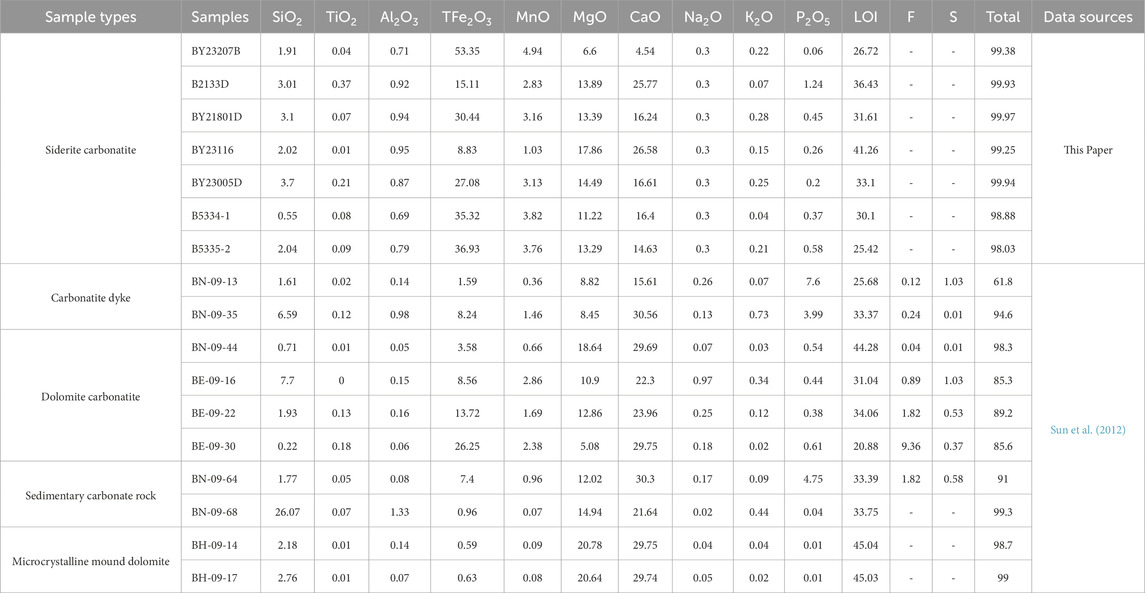This screenshot has height=593, width=1145.
Task: Select the Sample types column header
Action: pyautogui.click(x=91, y=17)
